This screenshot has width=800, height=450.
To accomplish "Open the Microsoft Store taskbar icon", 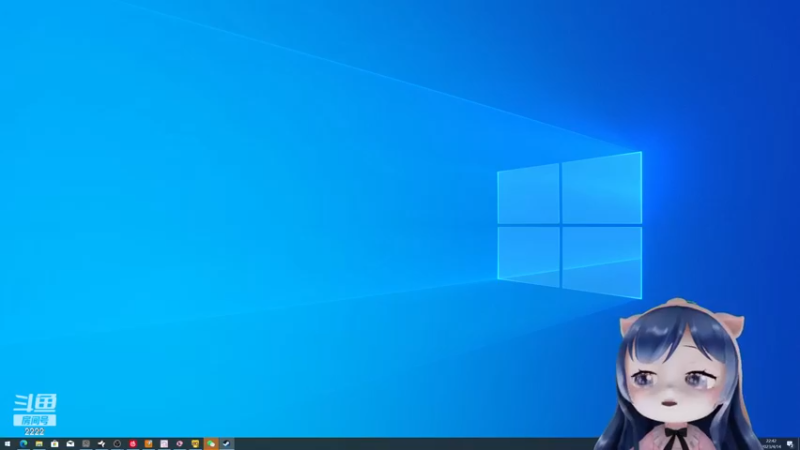I will [55, 444].
